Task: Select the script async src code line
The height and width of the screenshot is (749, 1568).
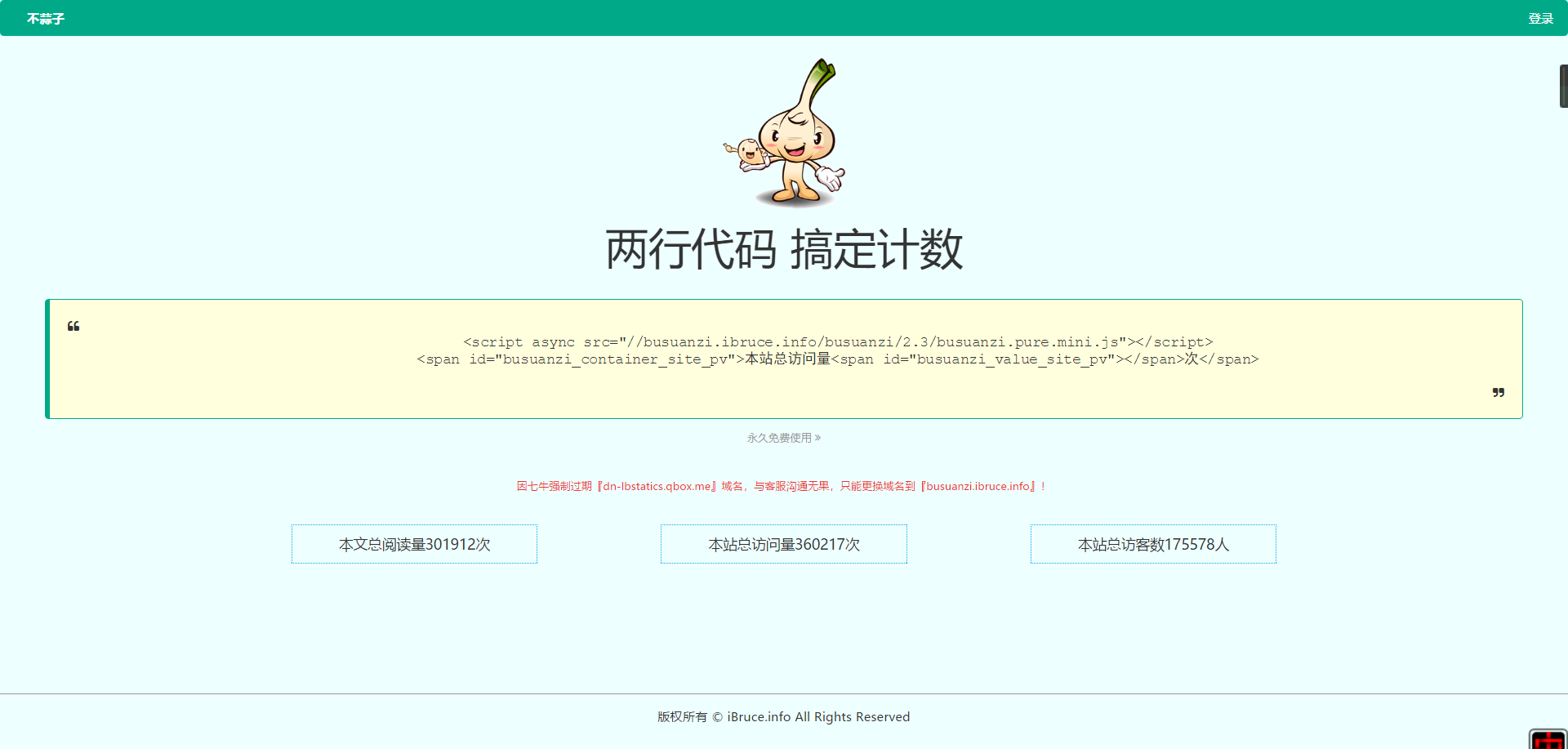Action: (838, 342)
